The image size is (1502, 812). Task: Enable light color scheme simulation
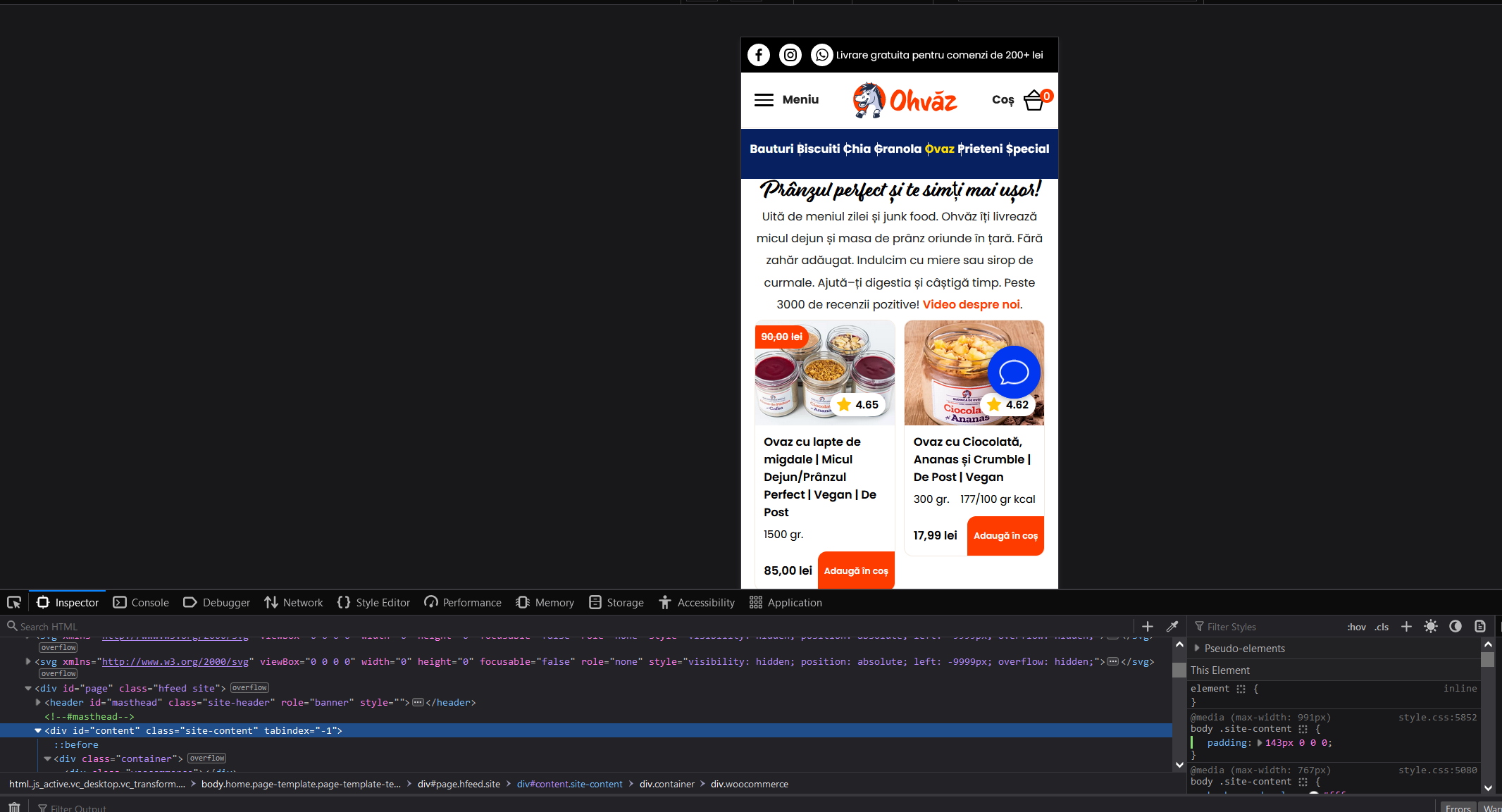[1431, 626]
